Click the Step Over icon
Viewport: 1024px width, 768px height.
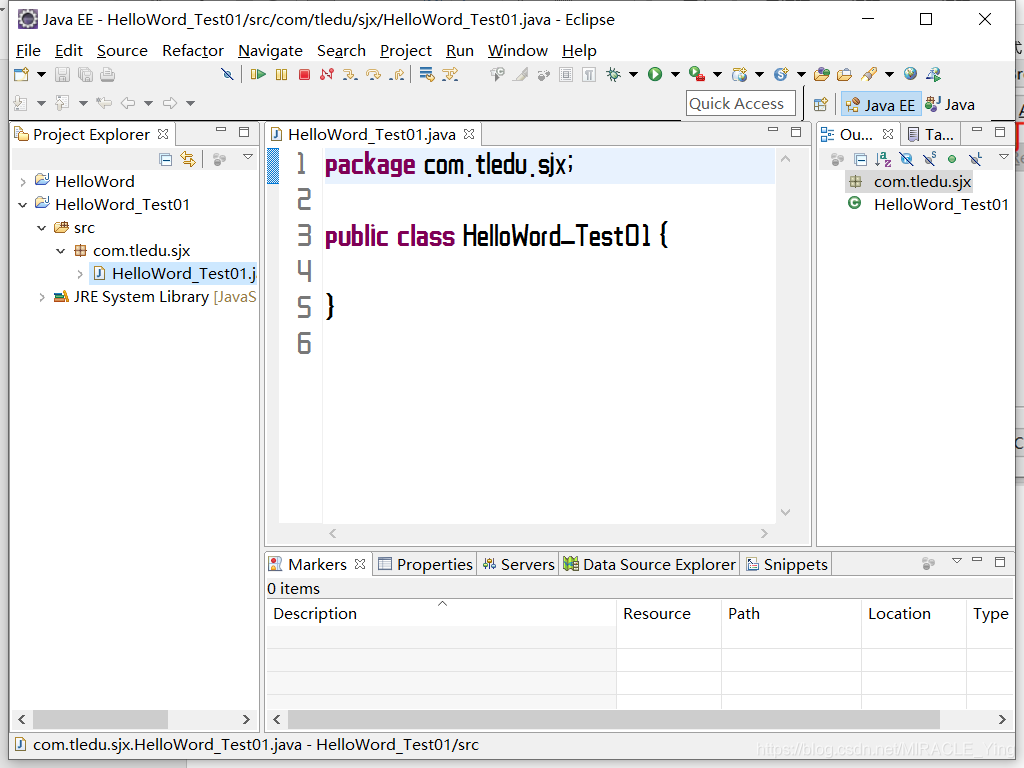[x=374, y=74]
